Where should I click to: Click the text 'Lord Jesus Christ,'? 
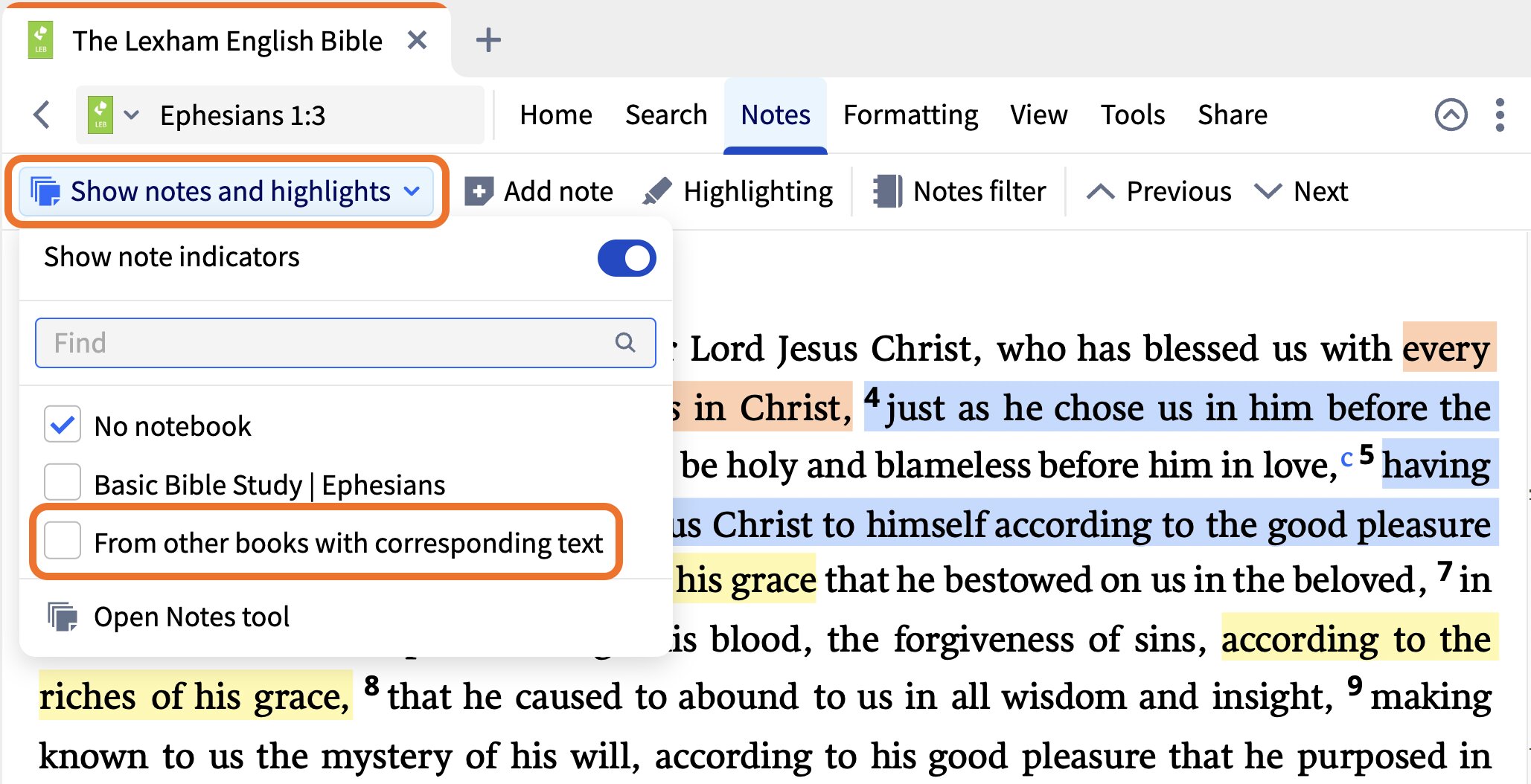tap(837, 348)
